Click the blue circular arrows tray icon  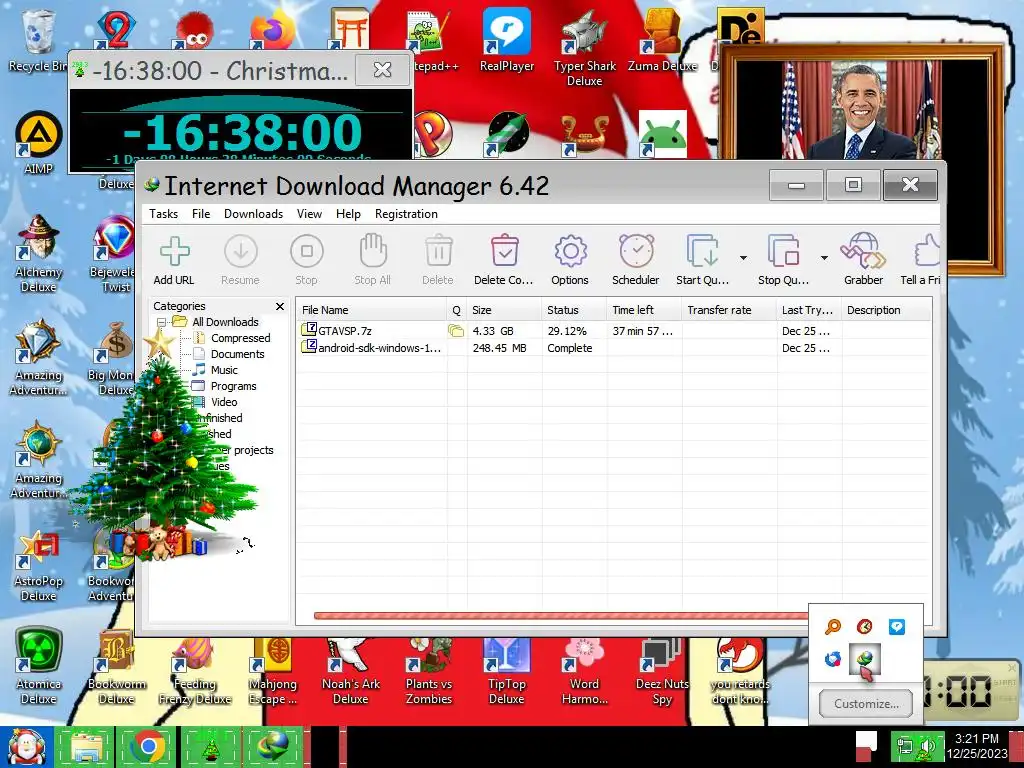click(833, 659)
